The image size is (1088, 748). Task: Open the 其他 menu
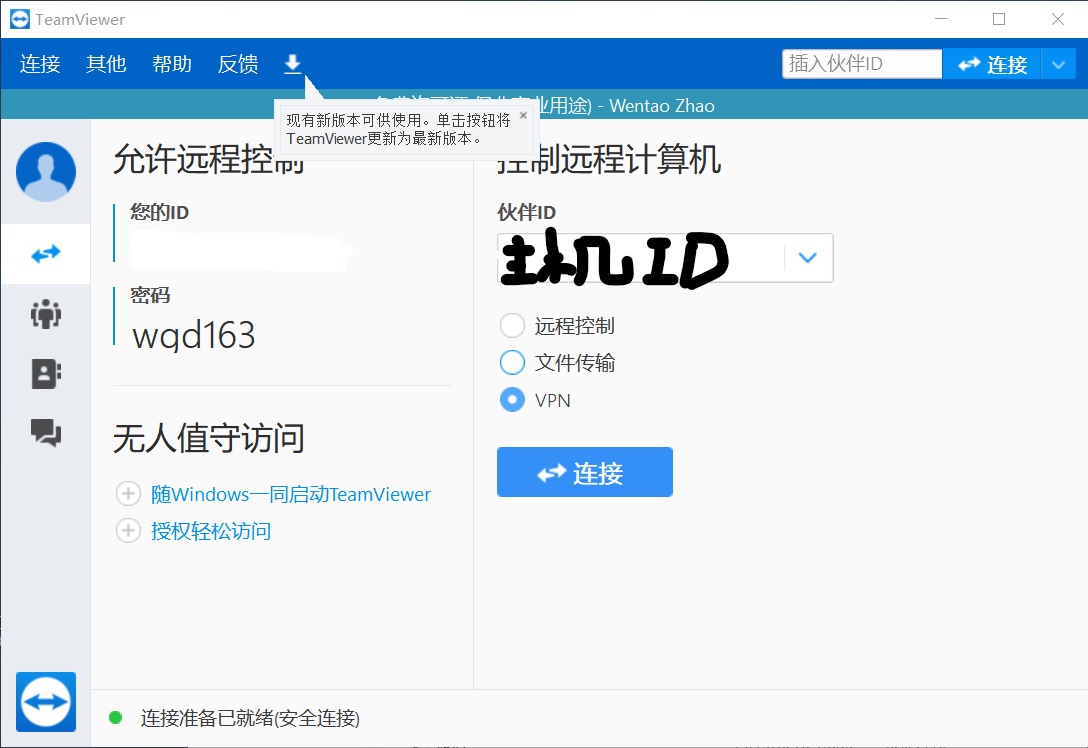(x=106, y=64)
